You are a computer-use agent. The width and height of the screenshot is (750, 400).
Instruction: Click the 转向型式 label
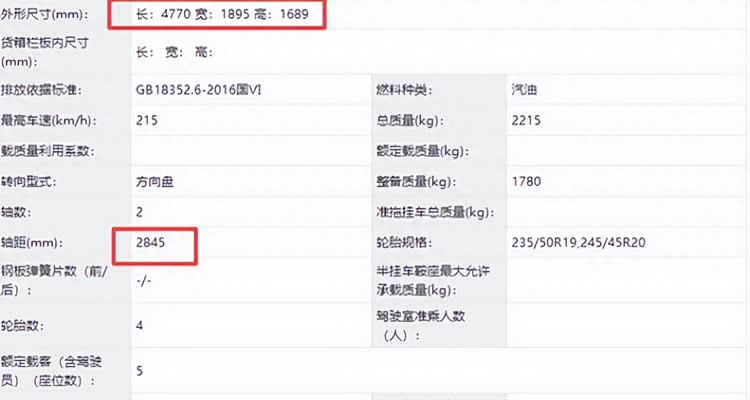click(x=30, y=182)
